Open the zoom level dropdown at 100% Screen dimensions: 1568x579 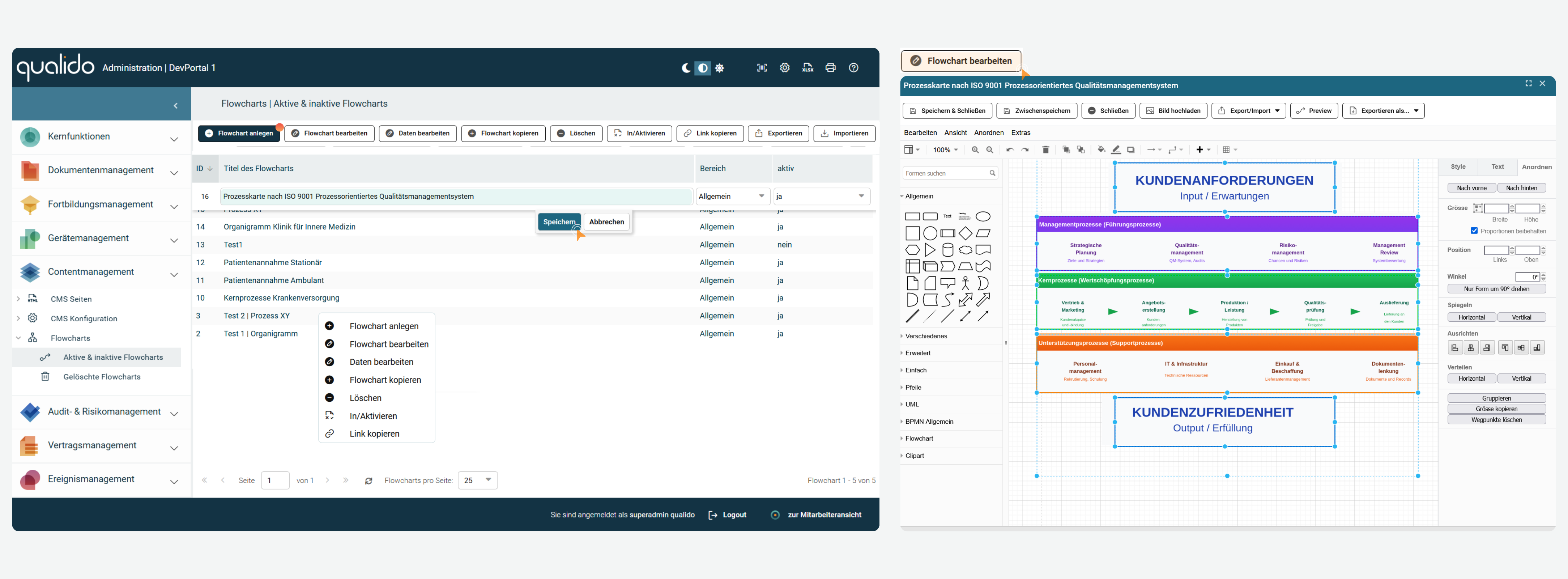point(945,150)
